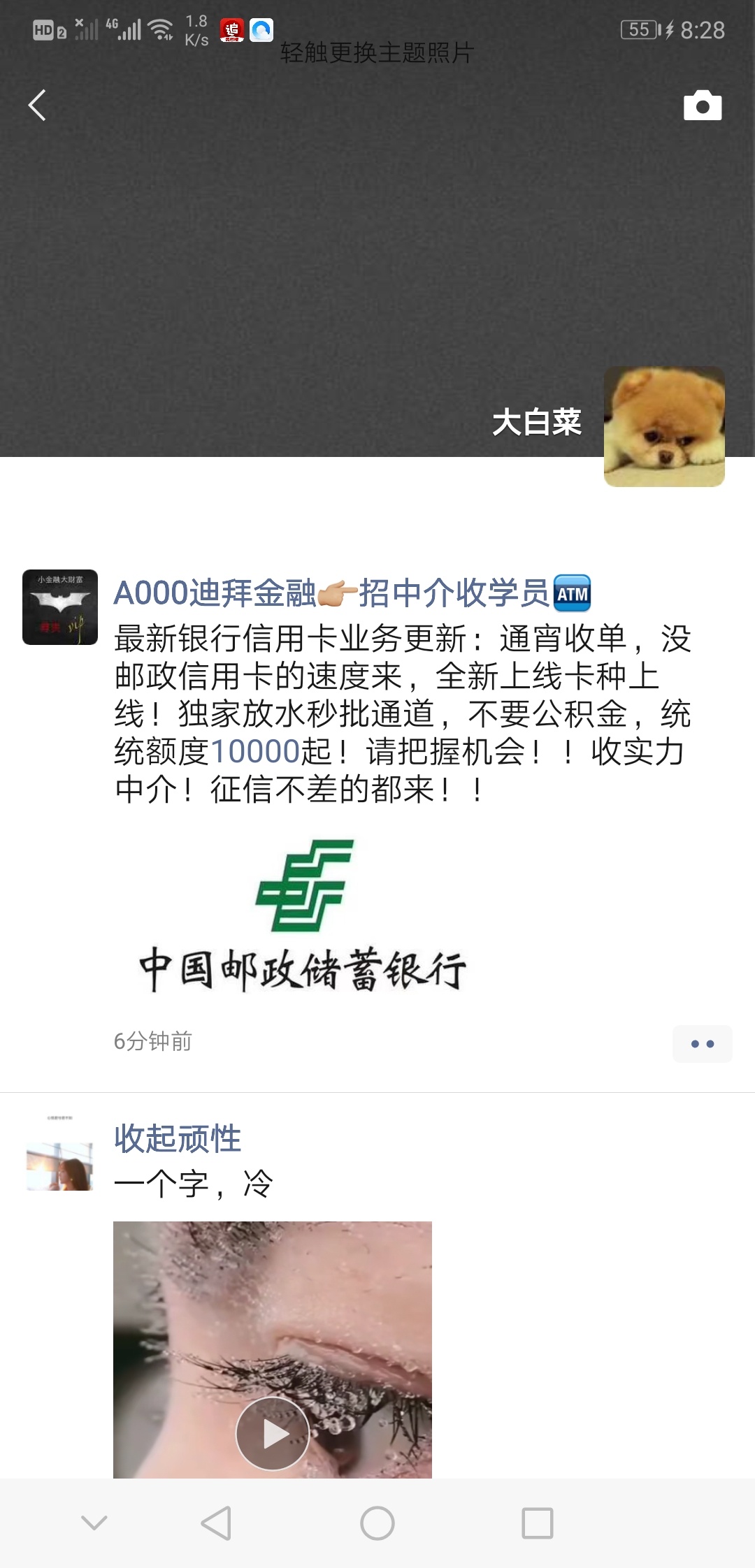
Task: Open the 收起顽性 profile name
Action: pos(178,1138)
